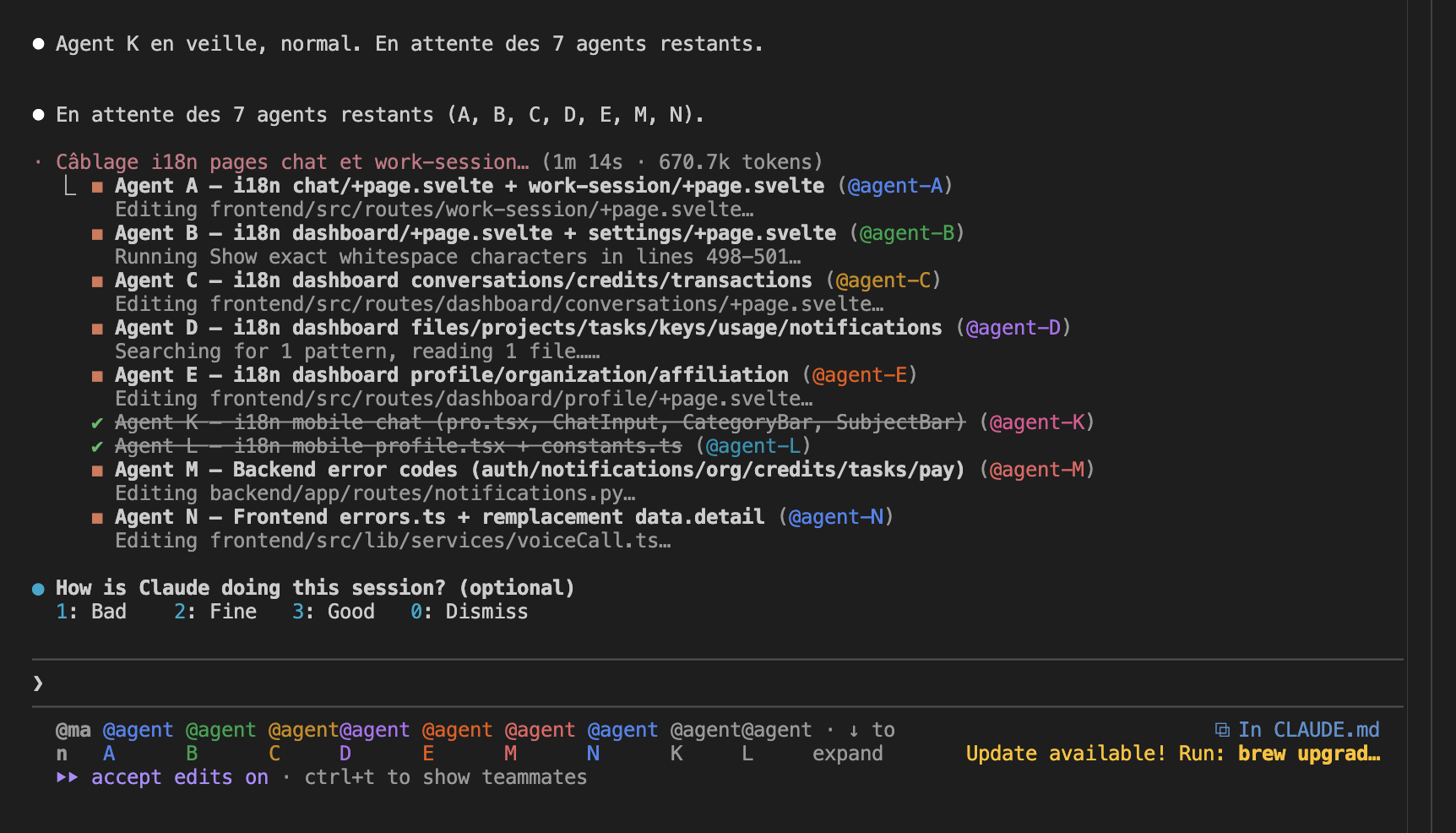Click the orange status square beside Agent M
The height and width of the screenshot is (833, 1456).
[97, 470]
